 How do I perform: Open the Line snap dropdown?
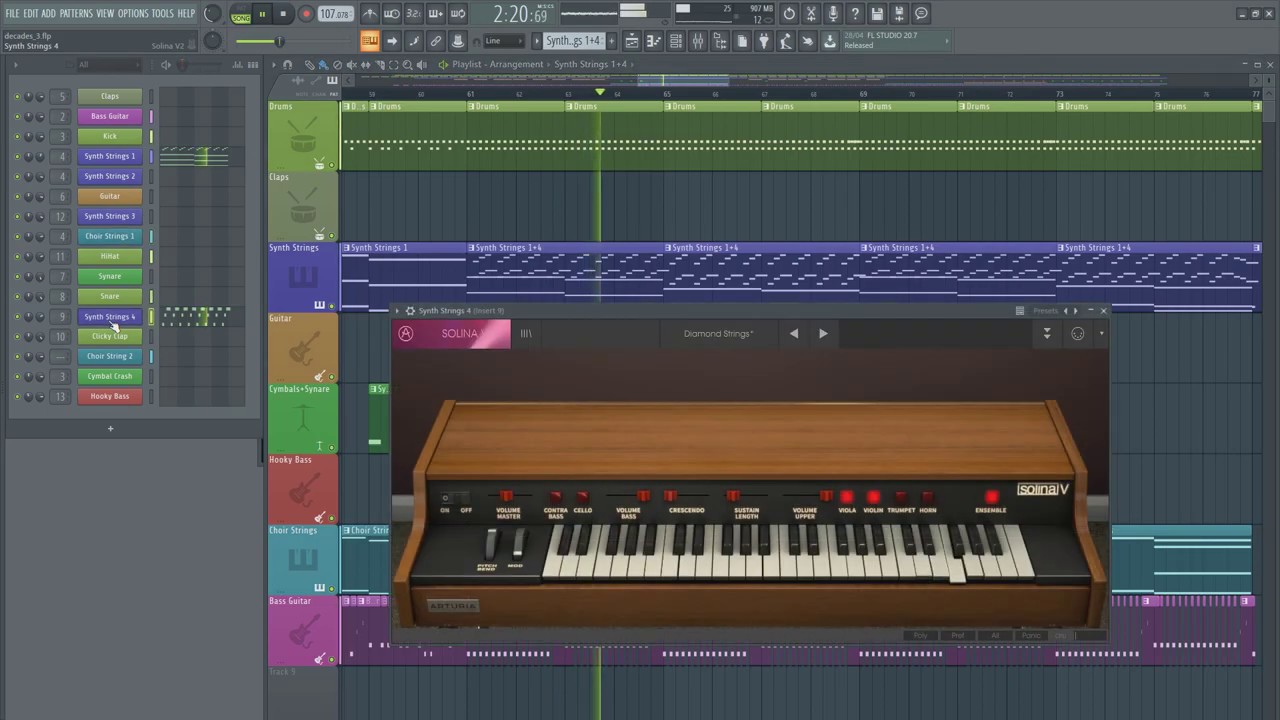[503, 41]
